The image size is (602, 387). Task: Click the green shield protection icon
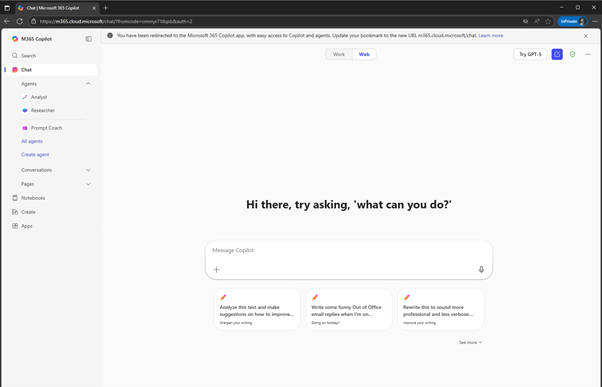572,55
